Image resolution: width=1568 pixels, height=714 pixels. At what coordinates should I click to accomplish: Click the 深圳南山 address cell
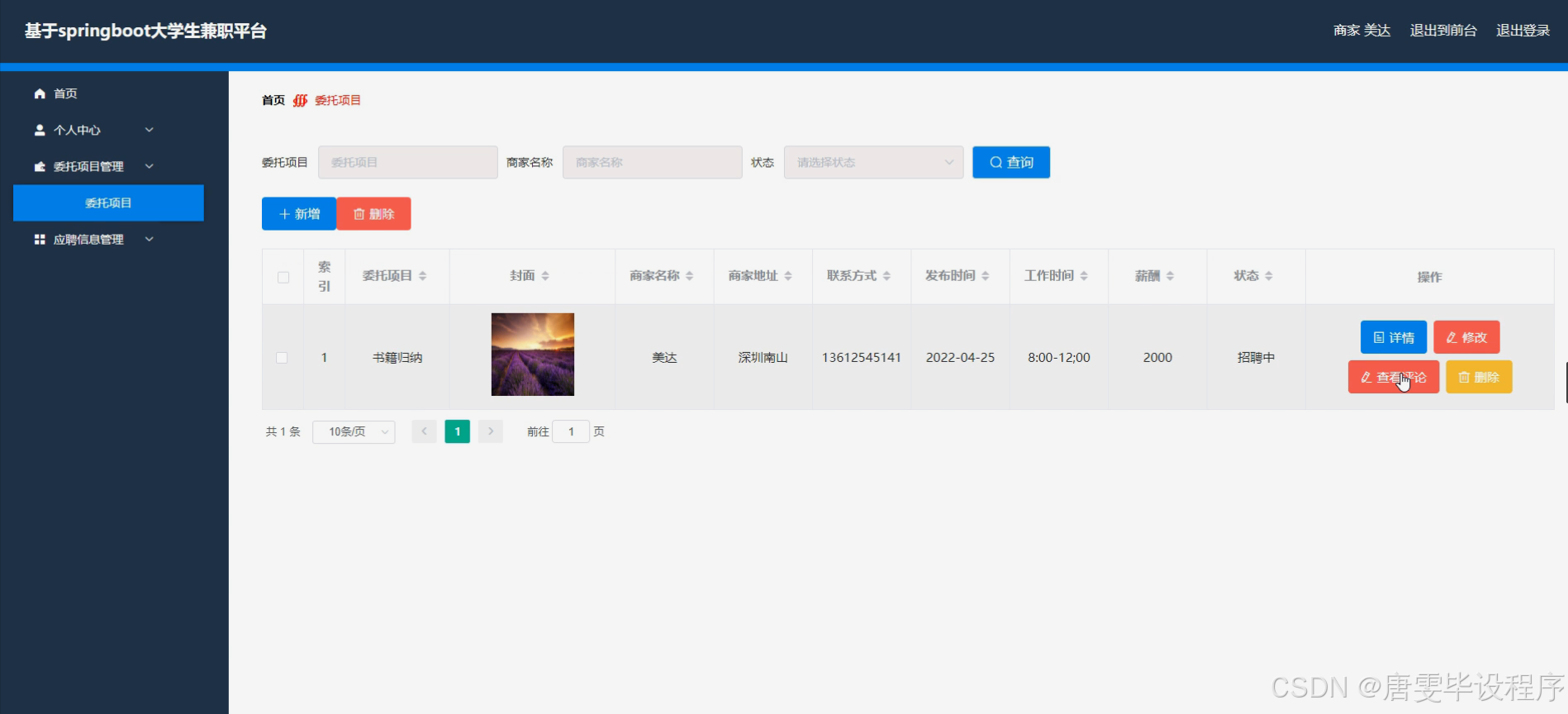[x=763, y=358]
